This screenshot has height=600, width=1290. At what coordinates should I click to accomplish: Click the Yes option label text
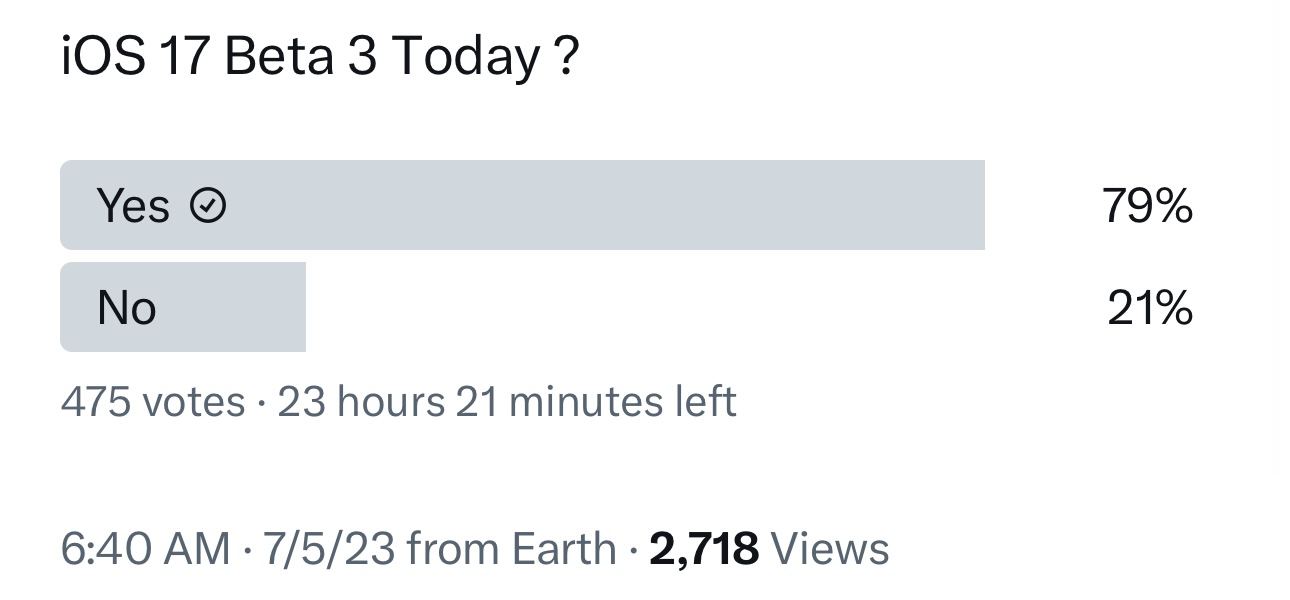coord(133,206)
